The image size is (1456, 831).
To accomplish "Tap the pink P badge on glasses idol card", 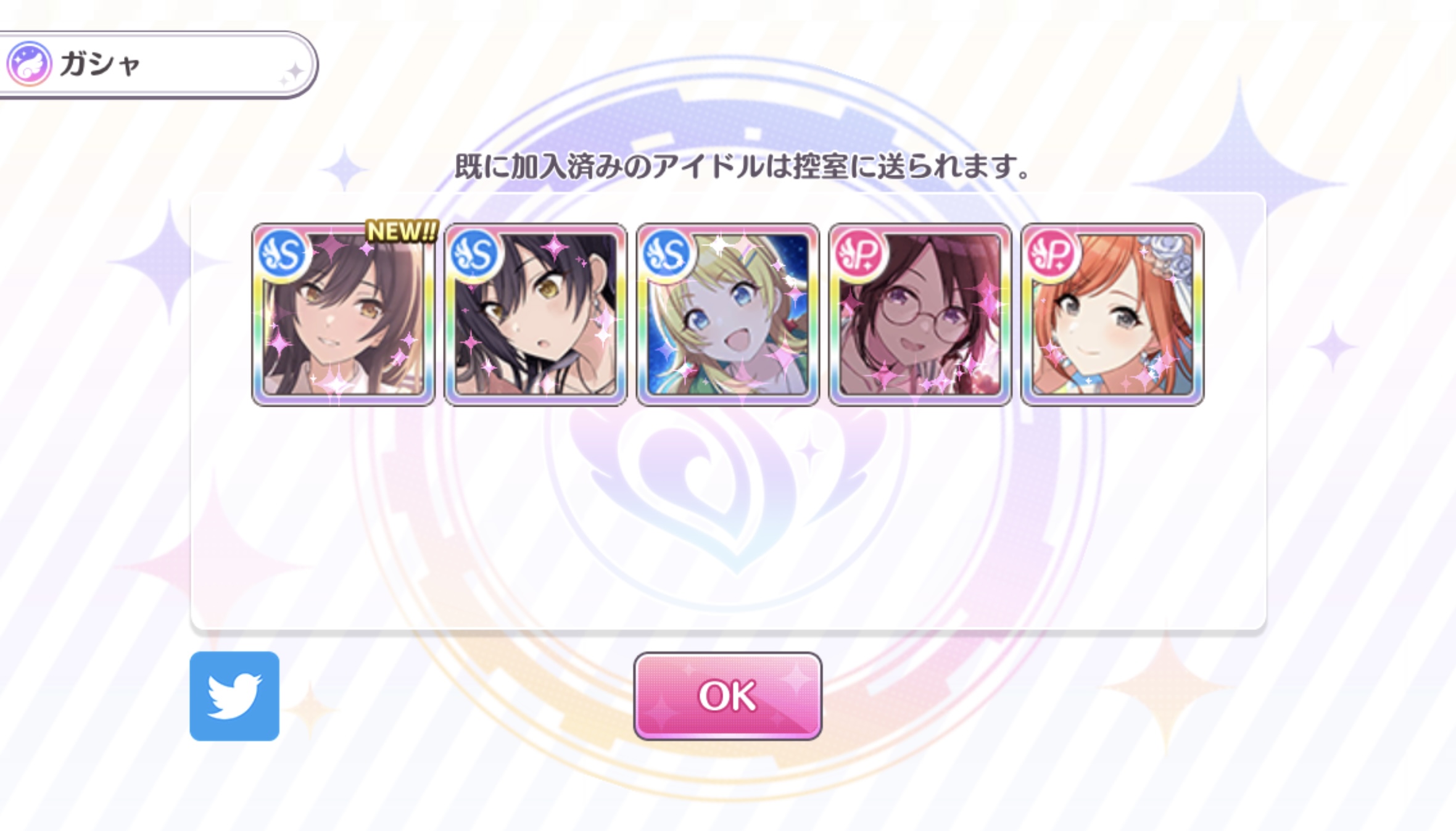I will click(x=859, y=254).
